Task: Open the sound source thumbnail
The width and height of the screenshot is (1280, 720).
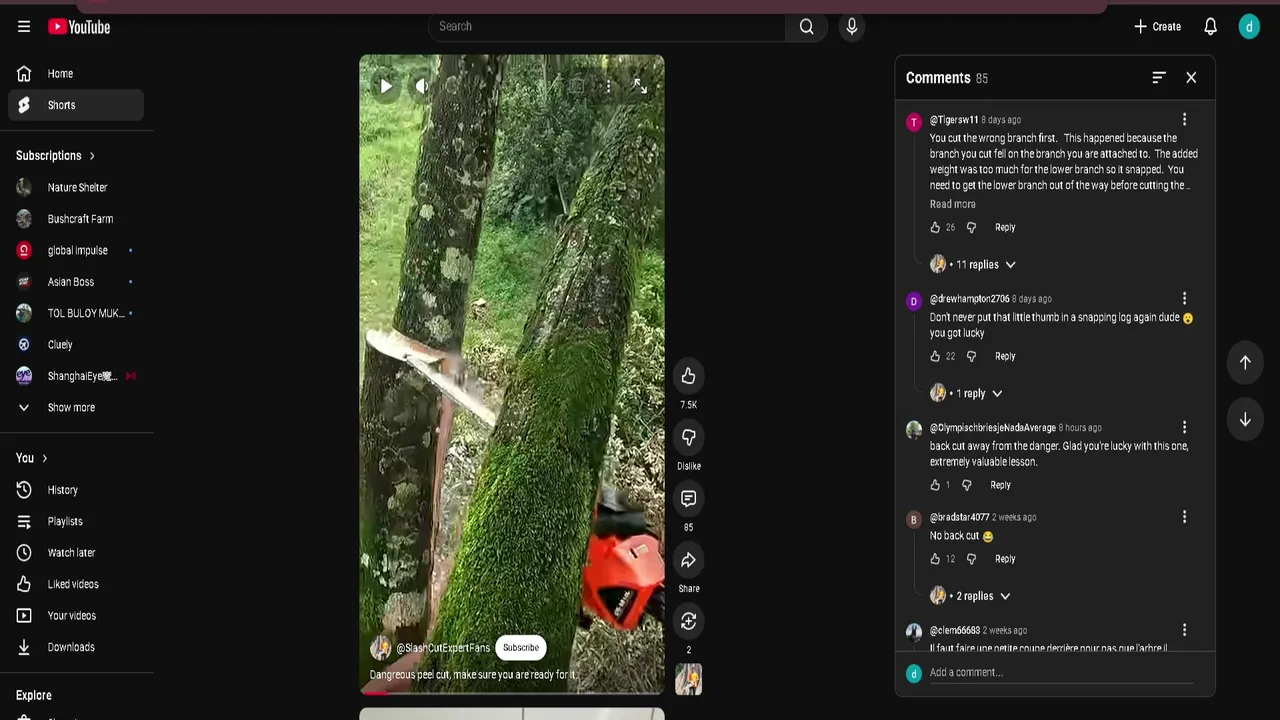Action: 688,679
